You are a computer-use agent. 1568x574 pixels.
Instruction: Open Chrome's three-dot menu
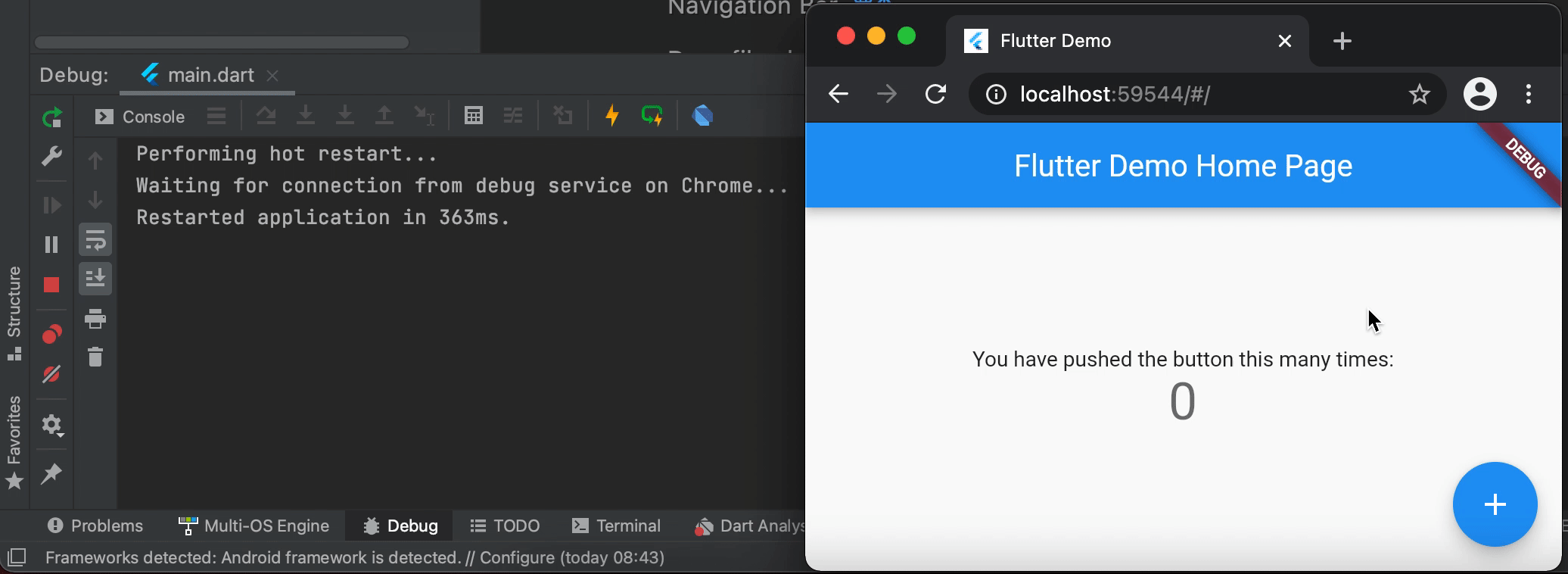tap(1529, 94)
